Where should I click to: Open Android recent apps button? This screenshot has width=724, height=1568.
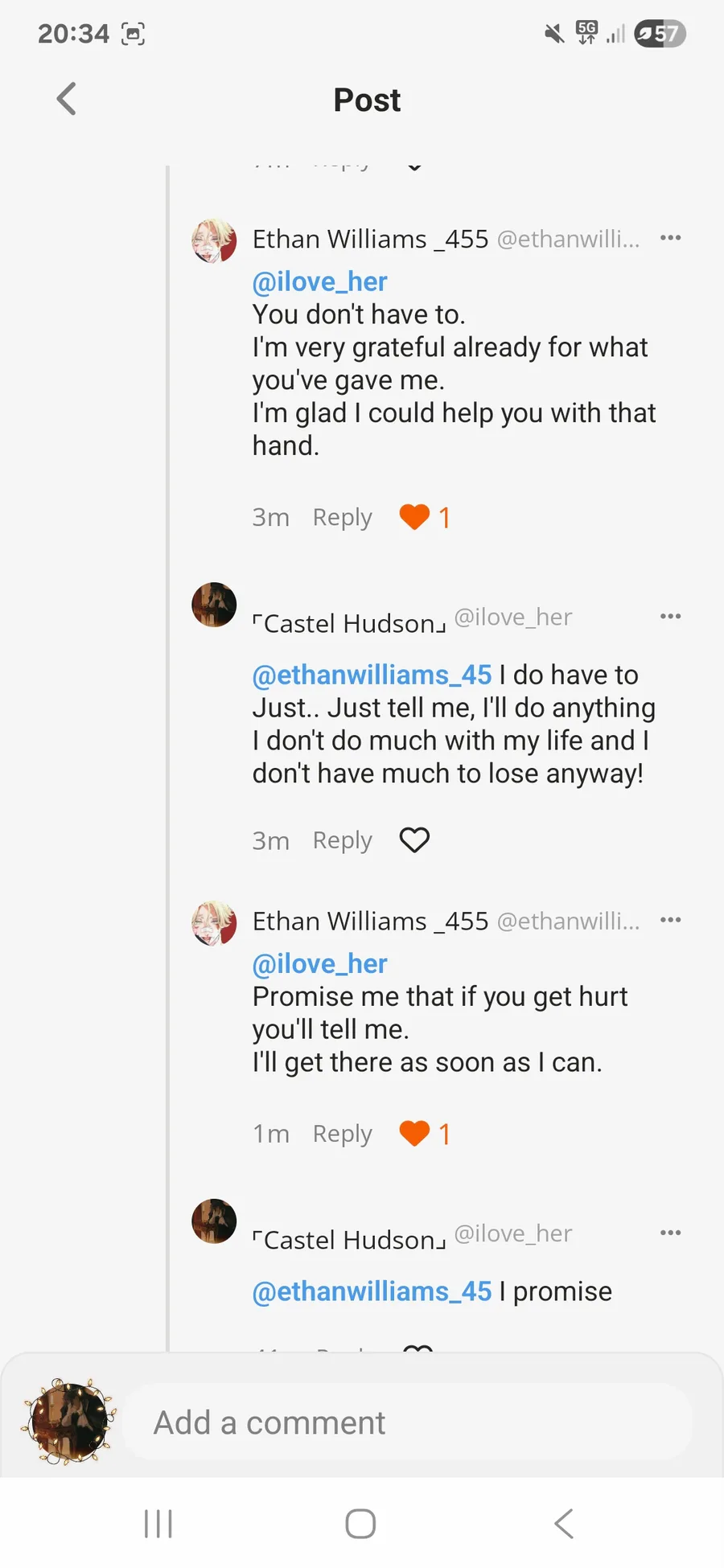pyautogui.click(x=158, y=1523)
